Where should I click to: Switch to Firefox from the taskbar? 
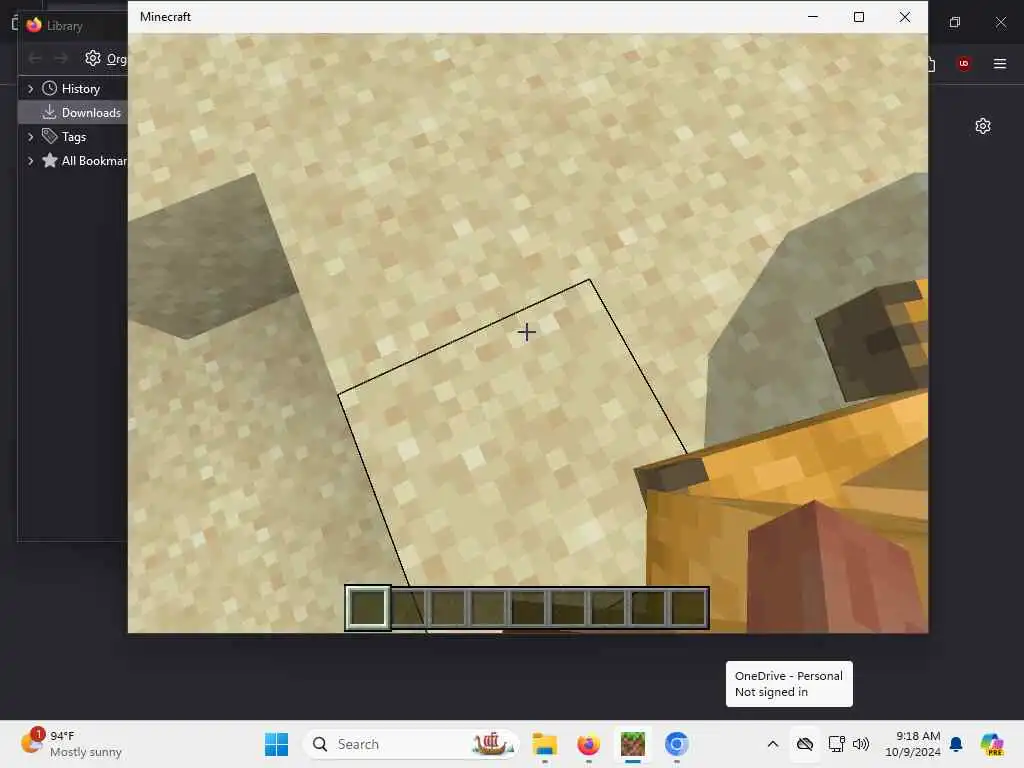click(x=588, y=744)
